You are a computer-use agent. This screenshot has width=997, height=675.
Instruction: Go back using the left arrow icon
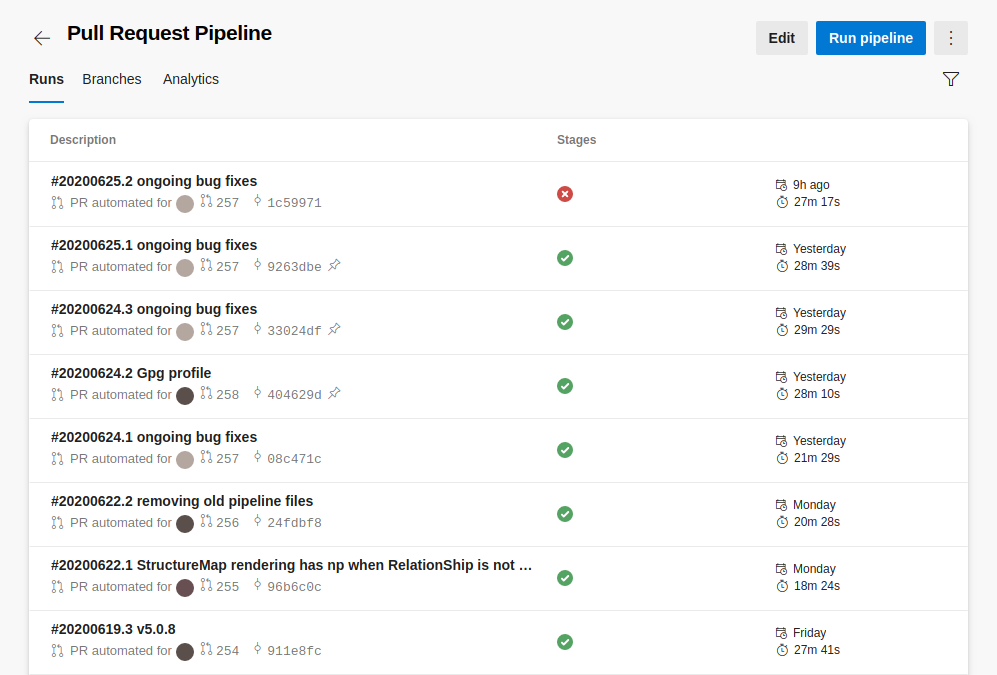42,38
